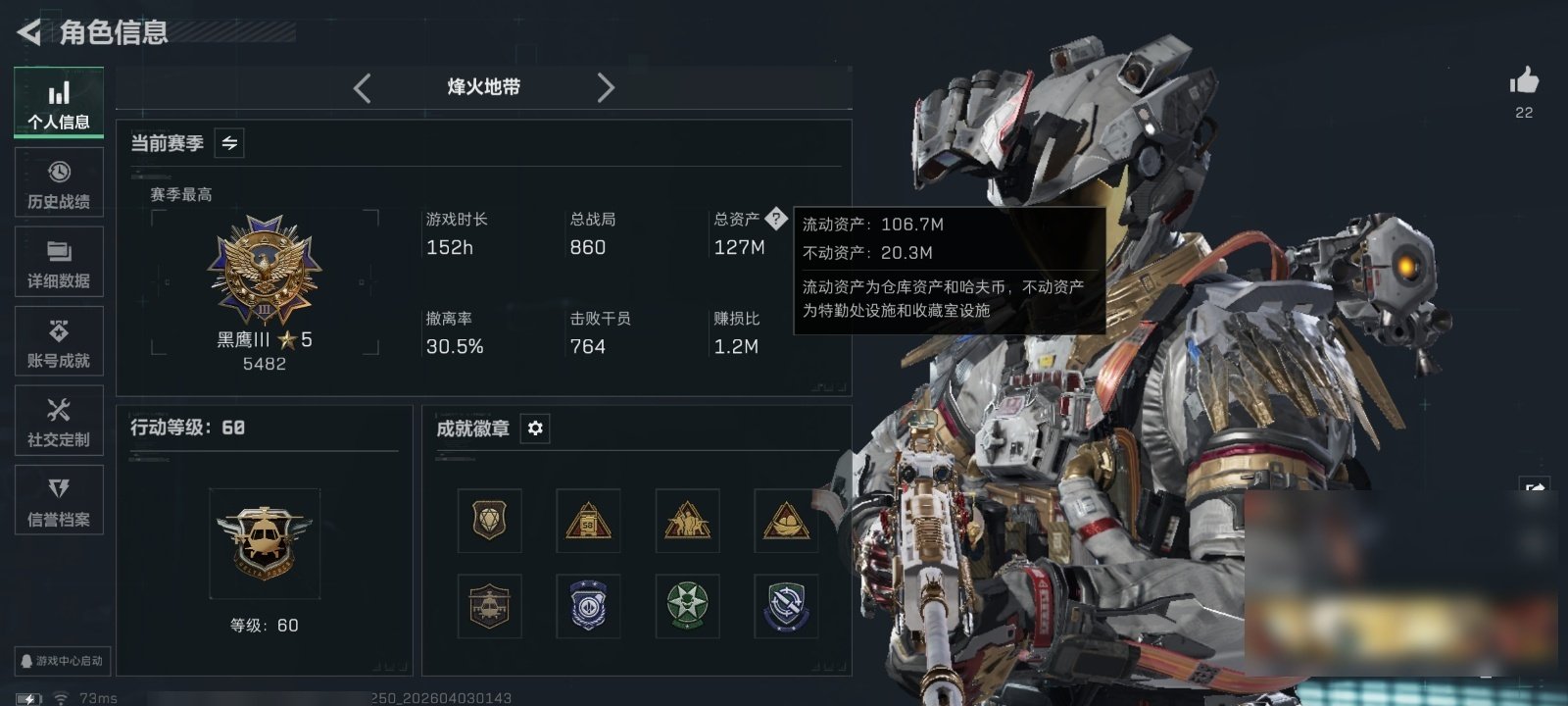Open the 信誉档案 sidebar icon
This screenshot has height=706, width=1568.
coord(59,500)
